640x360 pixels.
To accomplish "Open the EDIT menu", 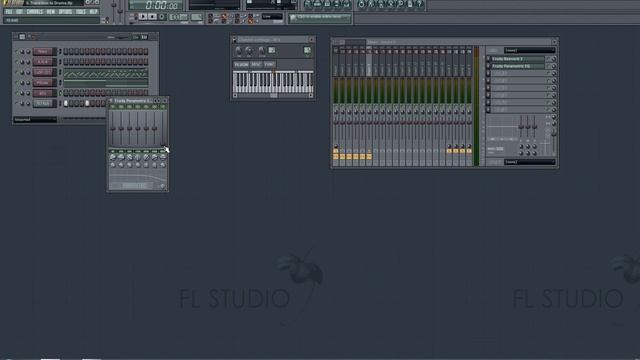I will 19,12.
